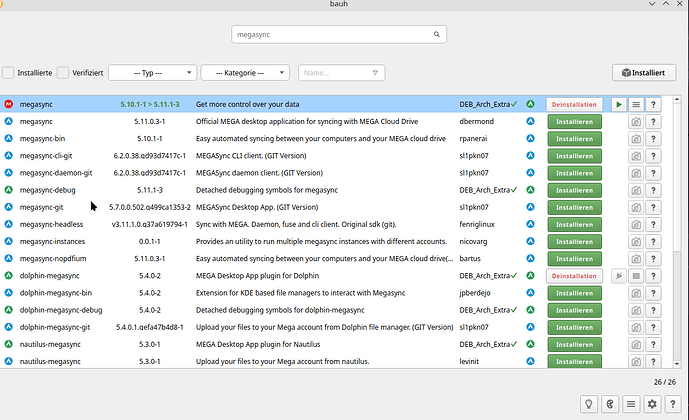Open screenshots icon for dolphin-megasync-debug
The image size is (689, 420).
(636, 310)
